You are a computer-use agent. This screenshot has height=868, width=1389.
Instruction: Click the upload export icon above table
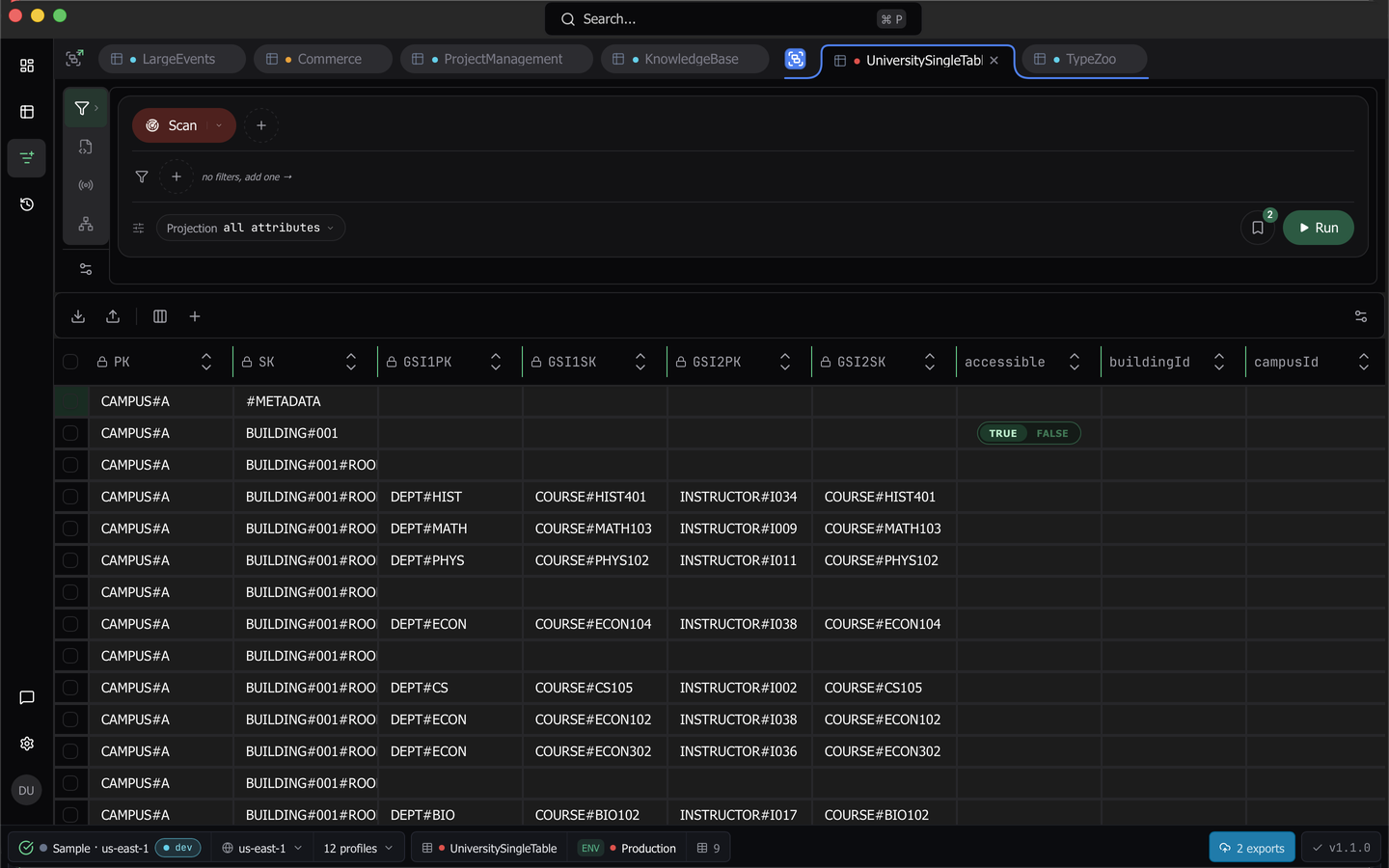tap(113, 316)
